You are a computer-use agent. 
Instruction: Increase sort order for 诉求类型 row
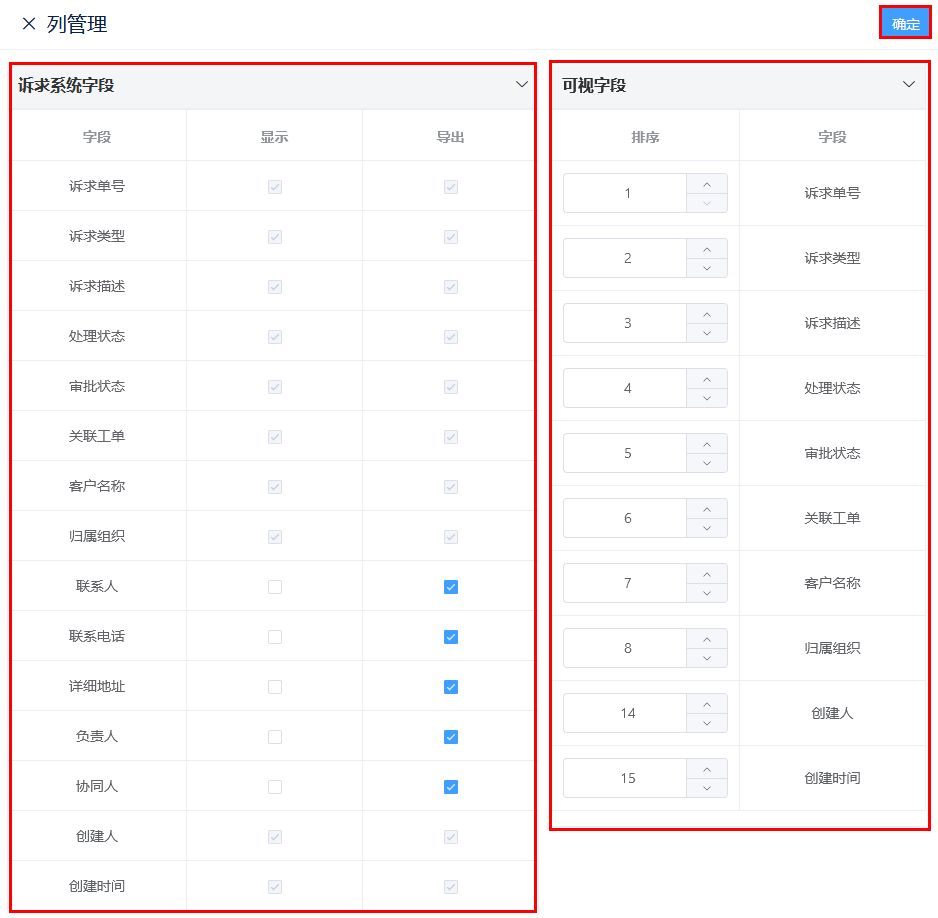point(707,249)
